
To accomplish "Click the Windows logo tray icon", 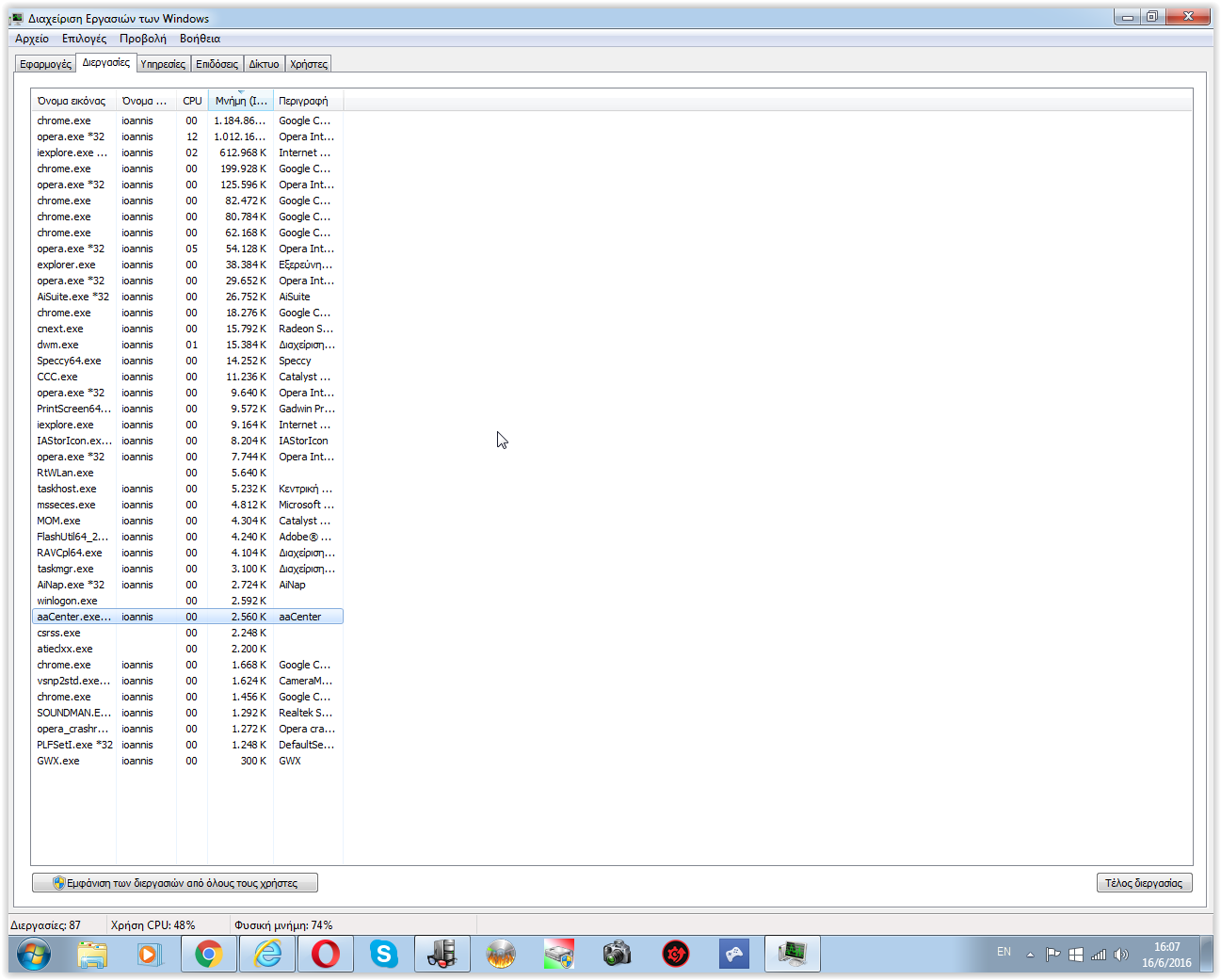I will point(1076,955).
